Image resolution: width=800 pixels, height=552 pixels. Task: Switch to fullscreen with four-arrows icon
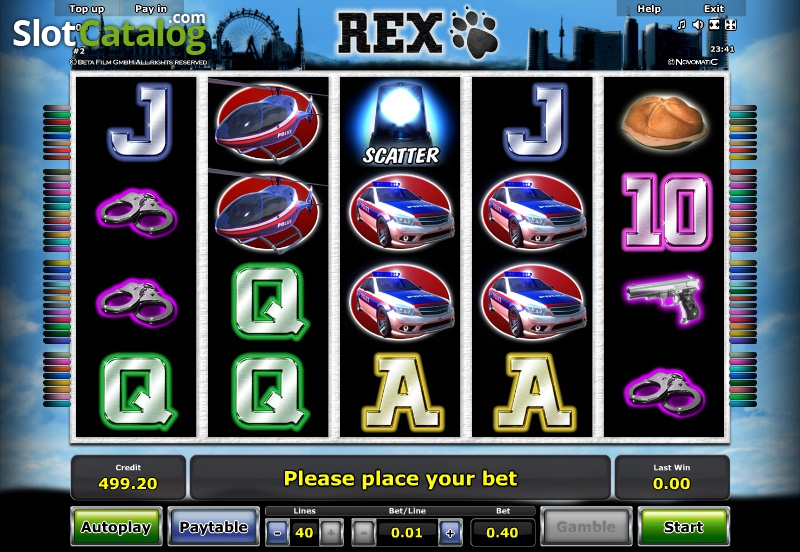[x=731, y=24]
